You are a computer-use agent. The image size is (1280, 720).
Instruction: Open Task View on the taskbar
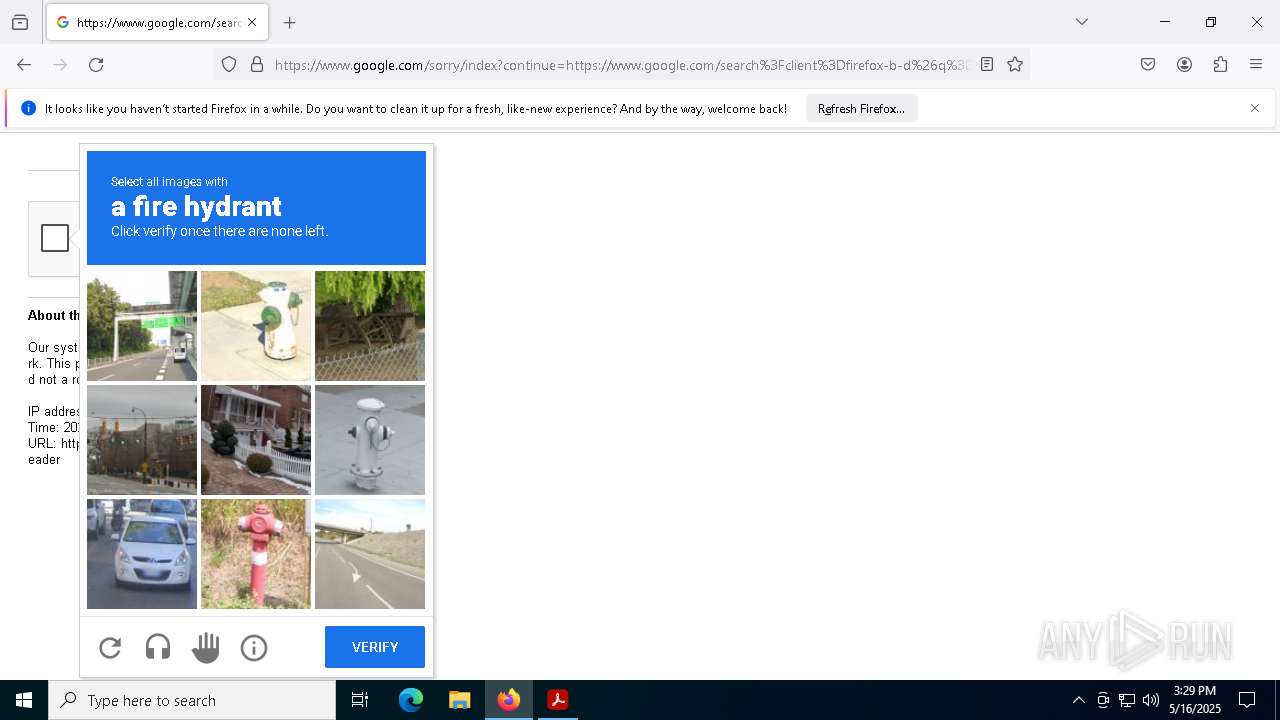pos(360,700)
